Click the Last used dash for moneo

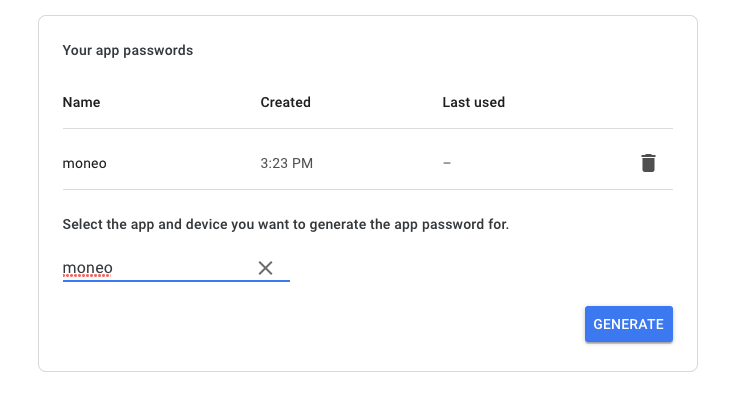coord(447,163)
